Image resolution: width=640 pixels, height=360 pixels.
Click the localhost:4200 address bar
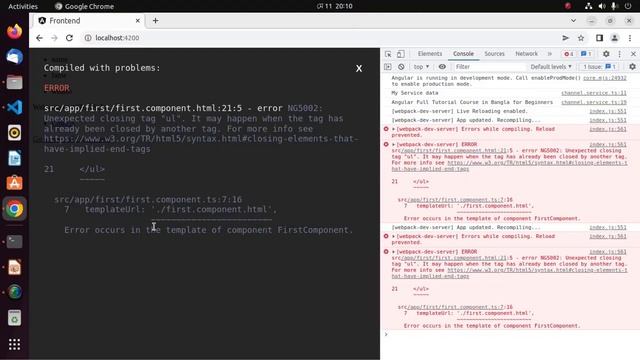pos(117,38)
